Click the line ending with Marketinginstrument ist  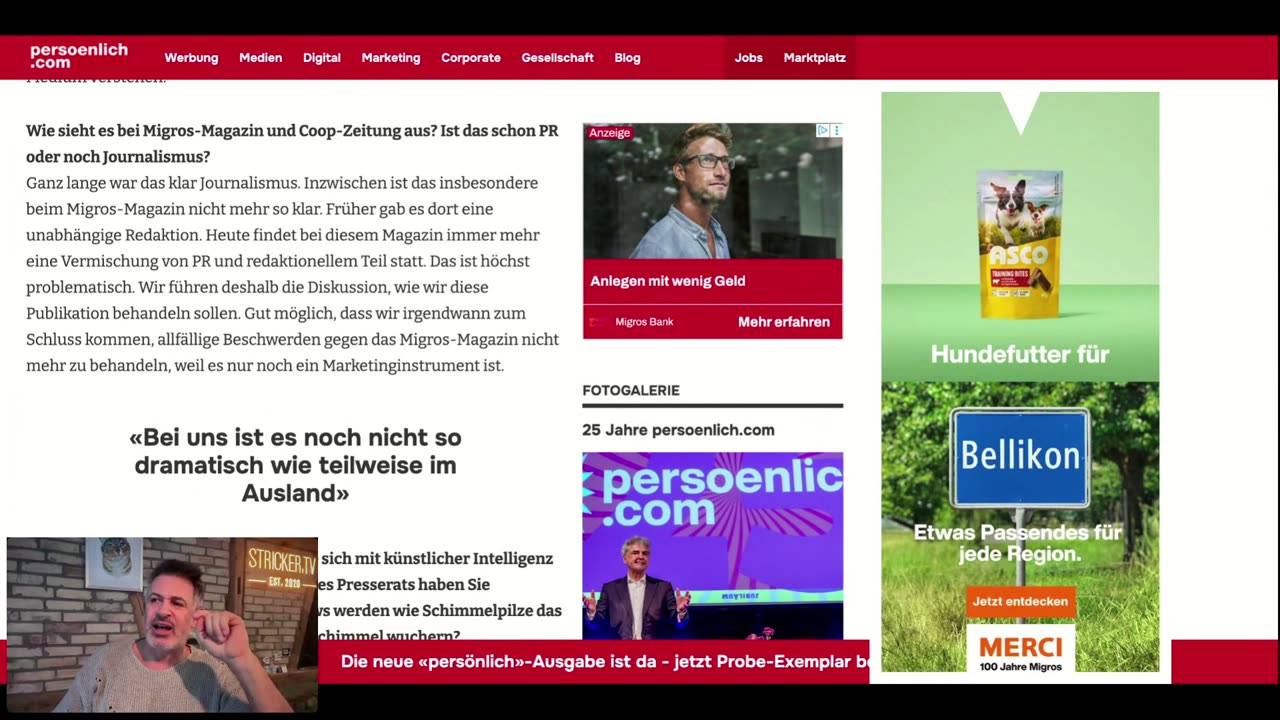(x=265, y=365)
